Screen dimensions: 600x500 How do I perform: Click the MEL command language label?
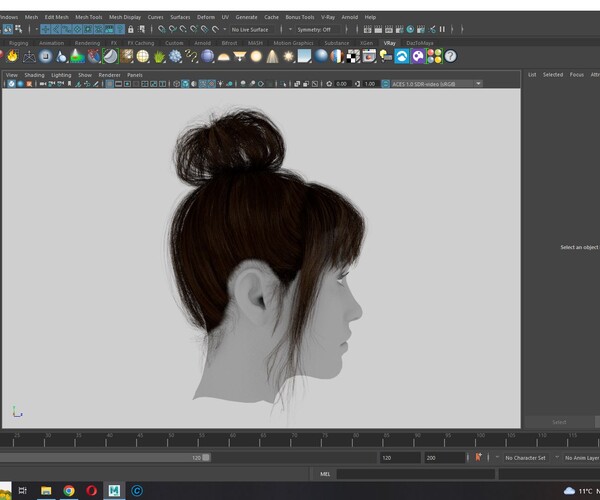click(325, 474)
